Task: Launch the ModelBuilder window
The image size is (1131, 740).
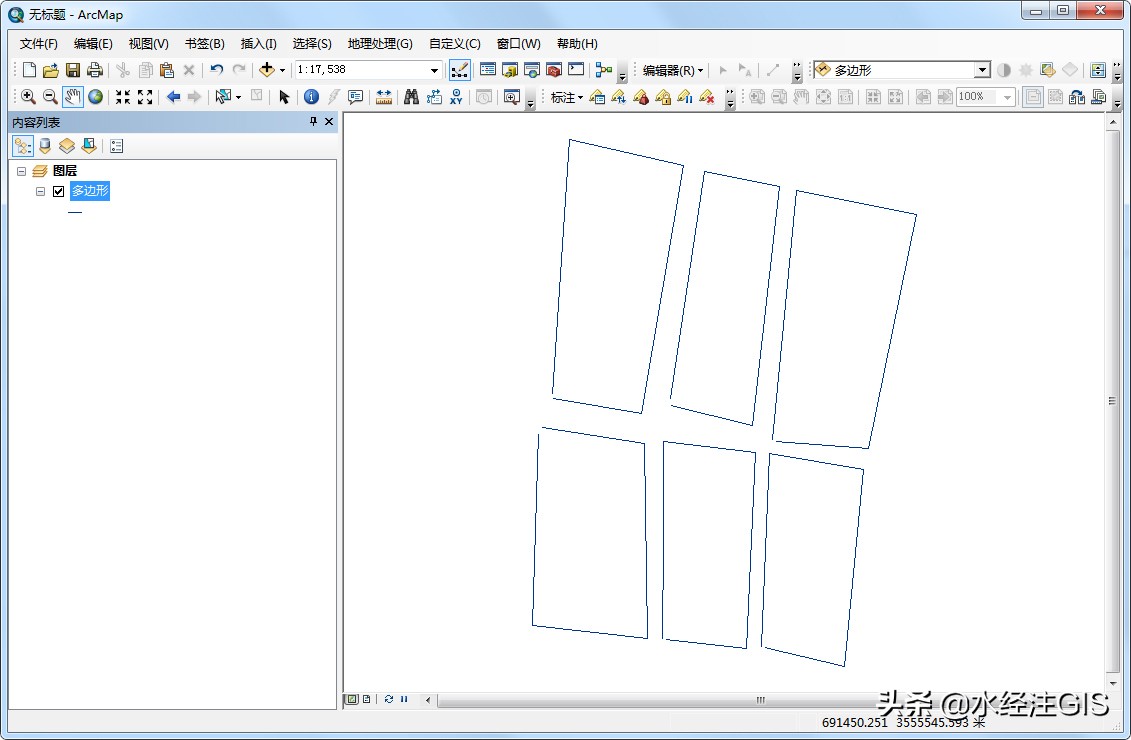Action: (x=604, y=70)
